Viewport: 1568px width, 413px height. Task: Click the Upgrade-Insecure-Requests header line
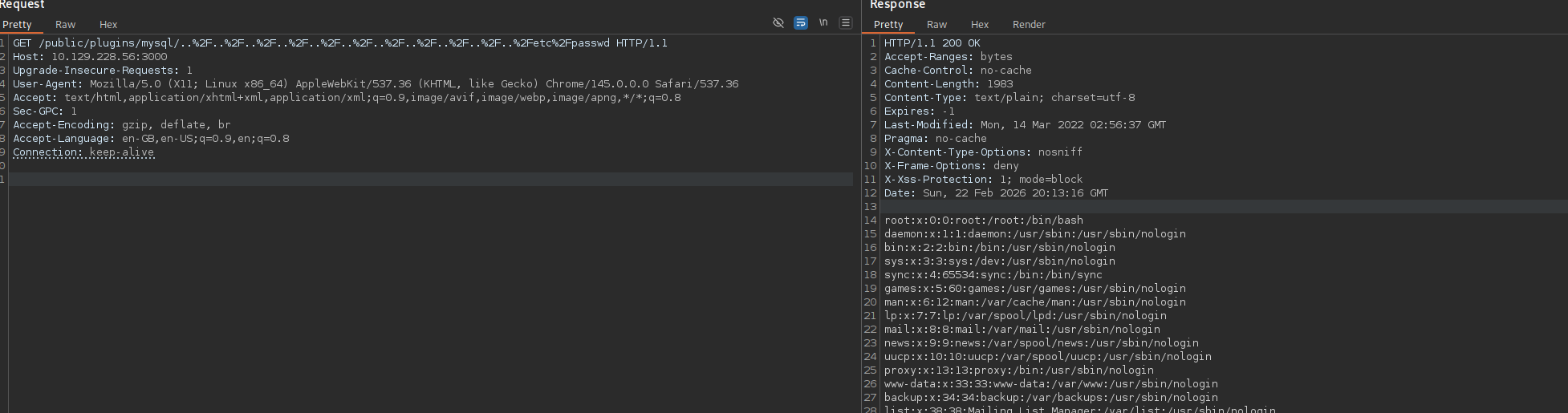[x=103, y=71]
